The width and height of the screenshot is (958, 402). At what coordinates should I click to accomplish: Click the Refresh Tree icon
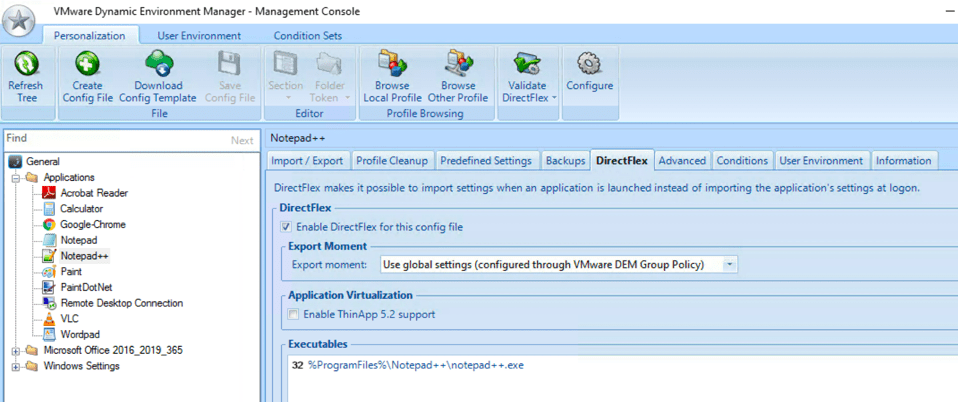[25, 66]
